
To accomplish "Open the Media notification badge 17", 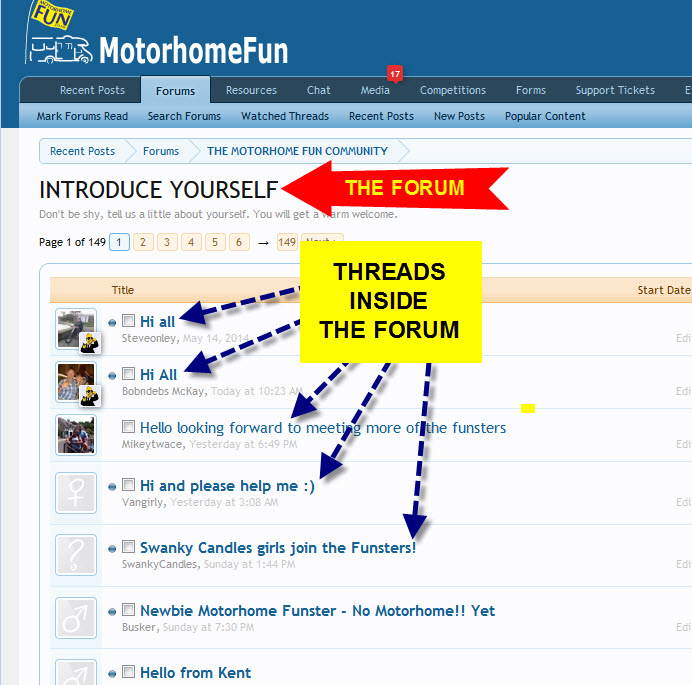I will 395,74.
